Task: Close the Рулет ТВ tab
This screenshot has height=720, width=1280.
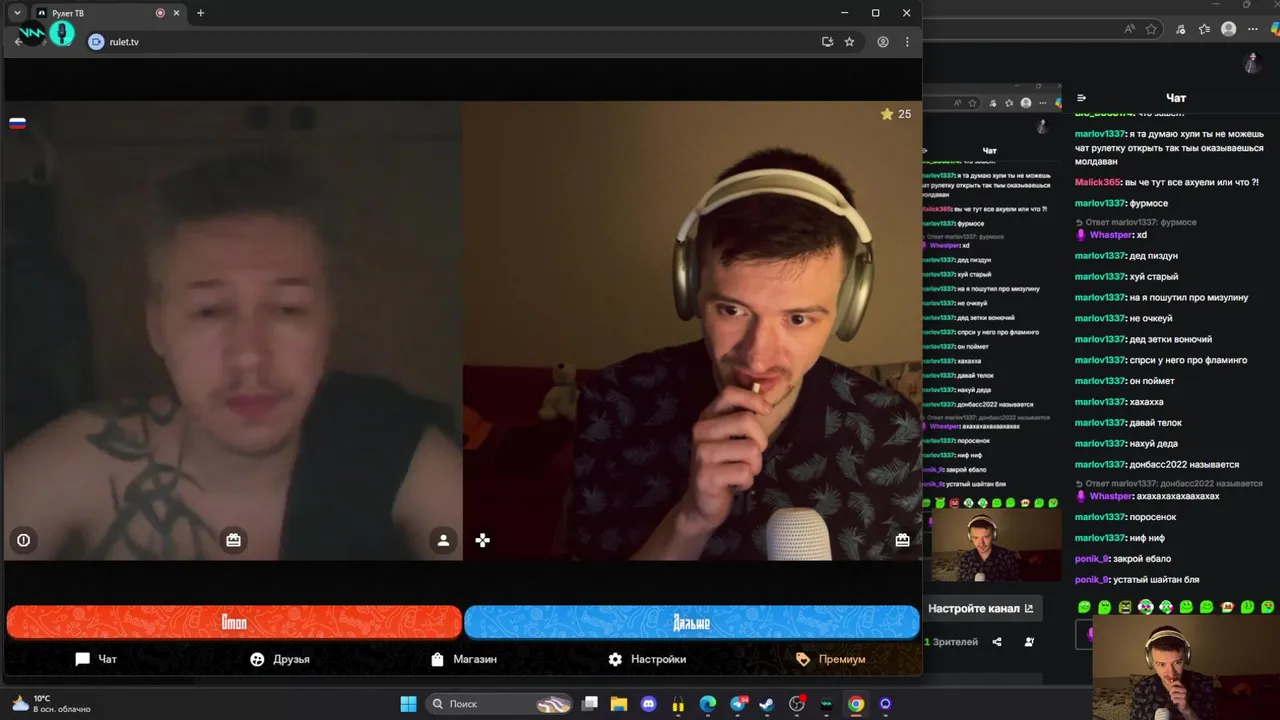Action: pyautogui.click(x=177, y=13)
